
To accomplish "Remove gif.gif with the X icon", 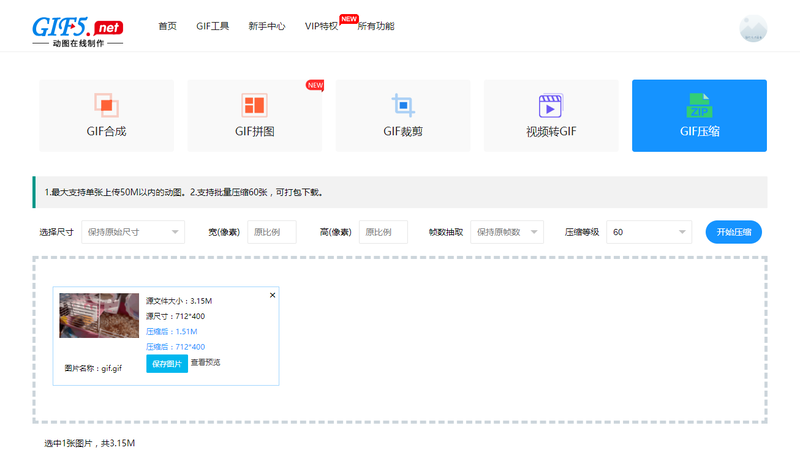I will click(272, 295).
